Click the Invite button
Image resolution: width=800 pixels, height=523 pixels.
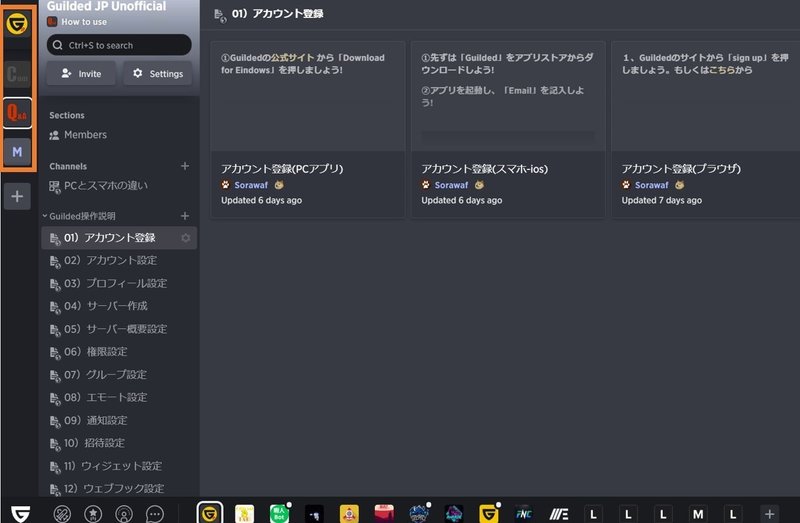[81, 73]
